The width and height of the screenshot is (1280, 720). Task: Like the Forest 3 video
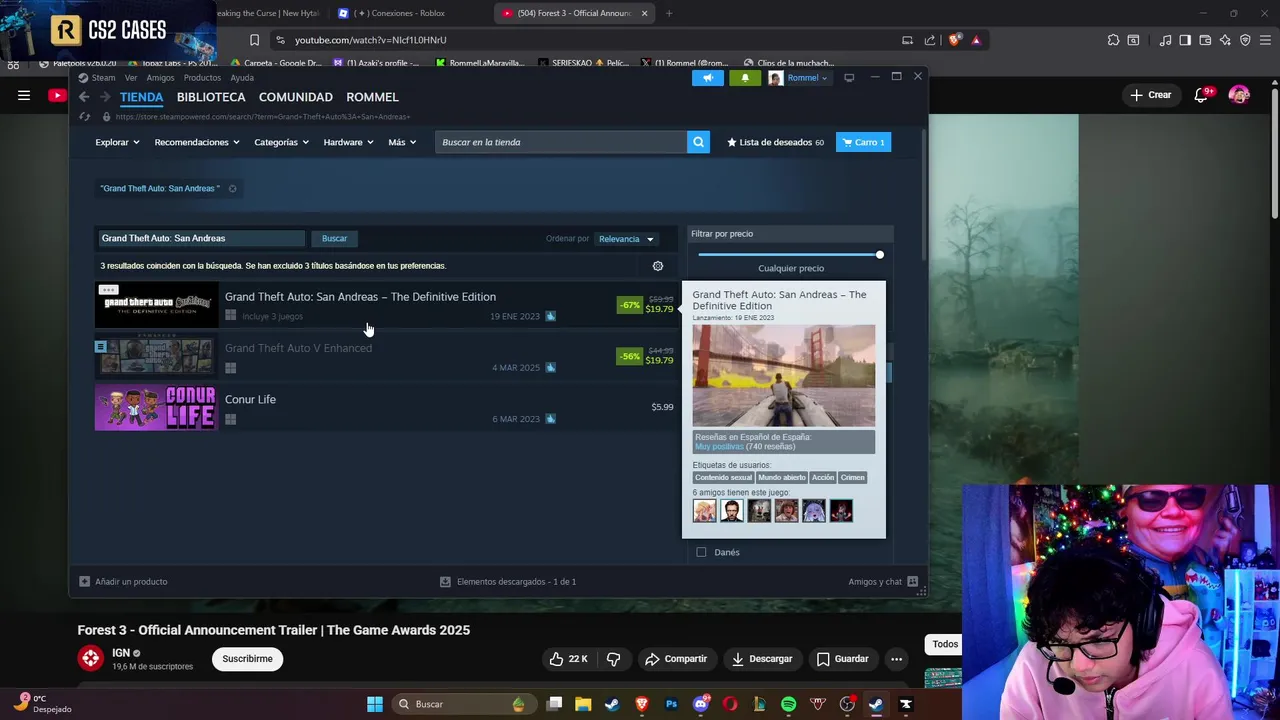567,659
